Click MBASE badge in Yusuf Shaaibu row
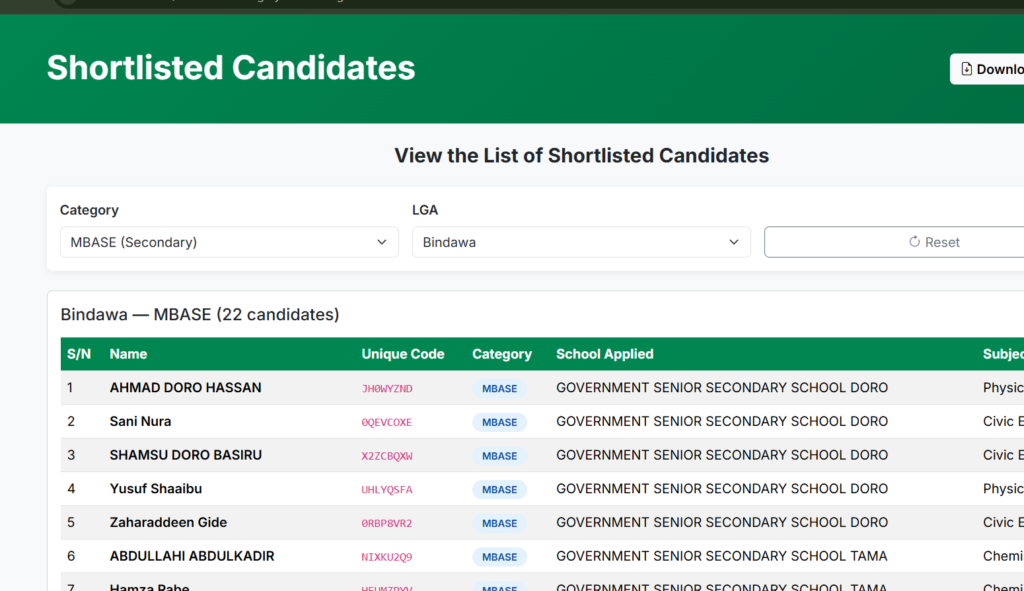This screenshot has height=591, width=1024. click(500, 490)
